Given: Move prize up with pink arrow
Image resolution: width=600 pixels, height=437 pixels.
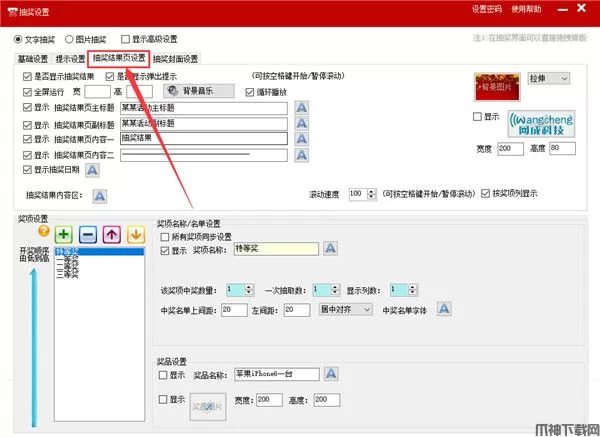Looking at the screenshot, I should 112,234.
